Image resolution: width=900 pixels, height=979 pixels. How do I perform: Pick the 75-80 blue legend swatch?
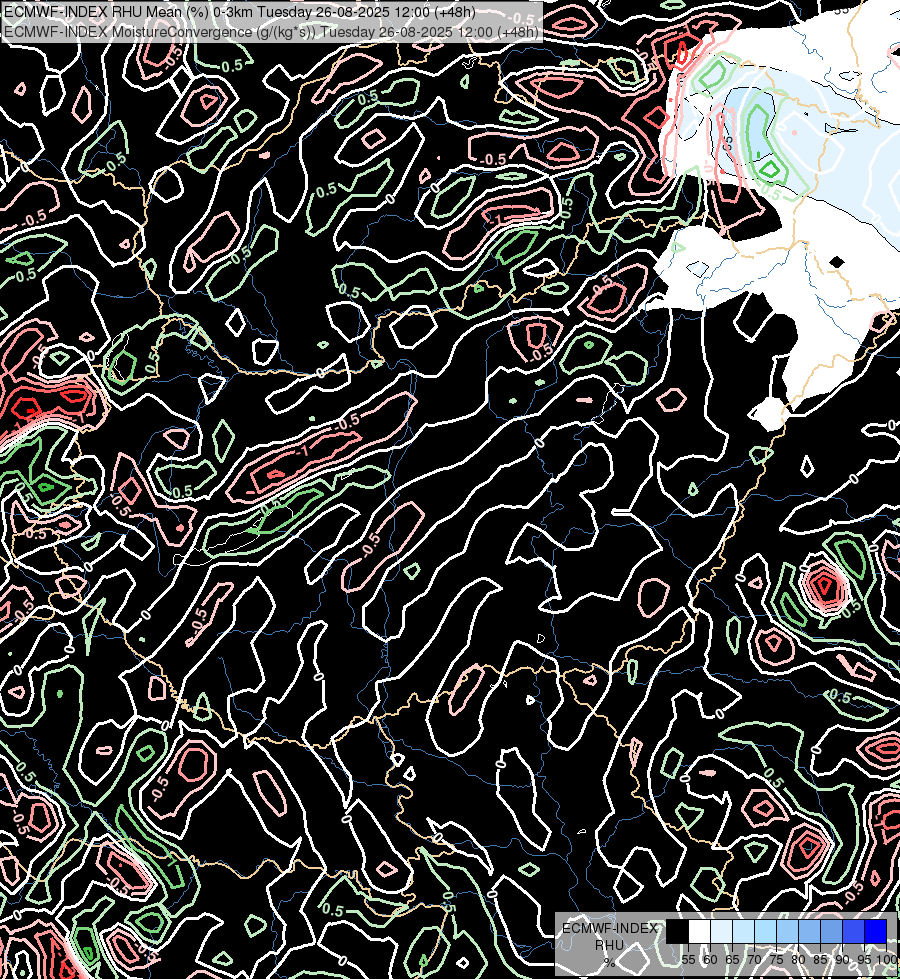coord(787,931)
